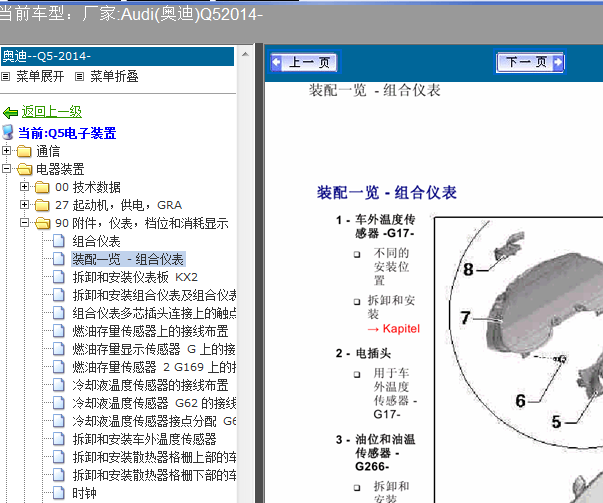
Task: Click the 当前:Q5电子装置 computer icon
Action: (x=8, y=132)
